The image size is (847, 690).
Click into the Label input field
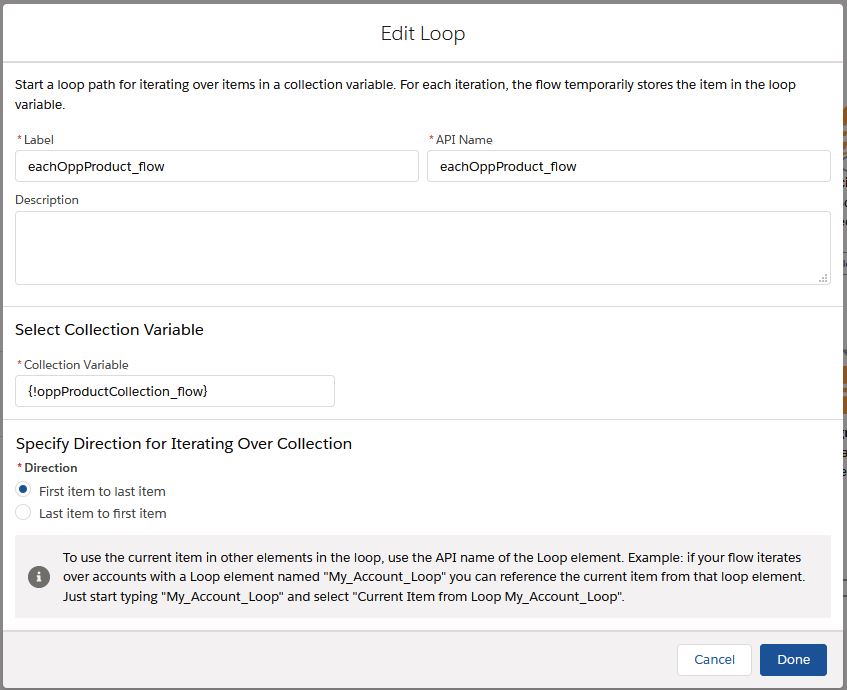[x=217, y=166]
